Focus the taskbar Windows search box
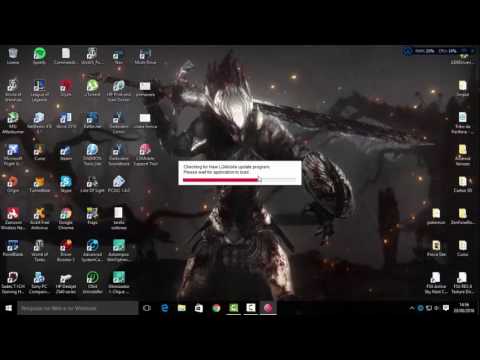 click(x=77, y=308)
